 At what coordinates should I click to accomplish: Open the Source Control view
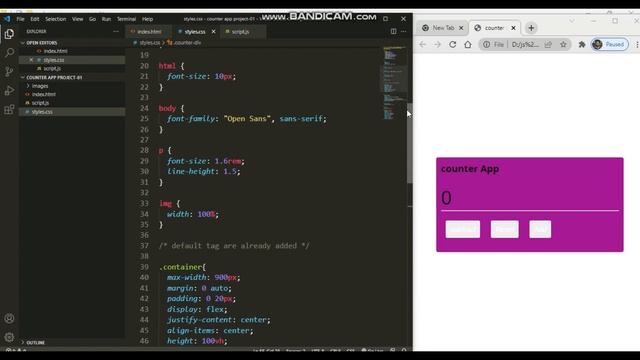tap(9, 71)
